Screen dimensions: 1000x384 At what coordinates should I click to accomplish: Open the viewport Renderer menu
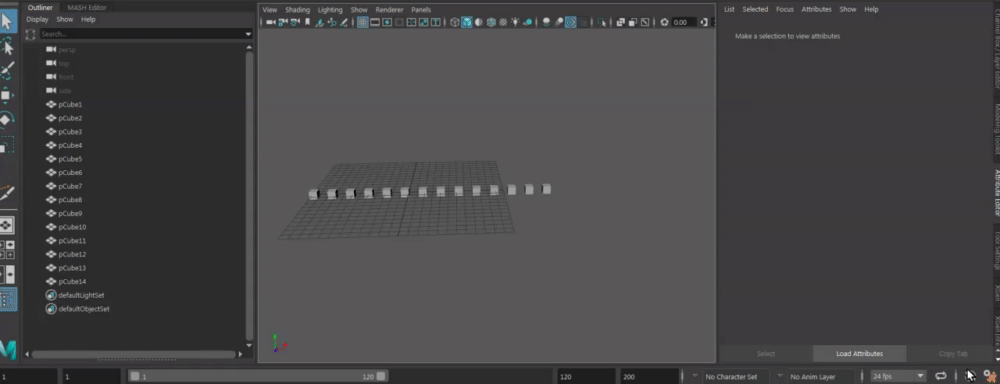coord(389,10)
